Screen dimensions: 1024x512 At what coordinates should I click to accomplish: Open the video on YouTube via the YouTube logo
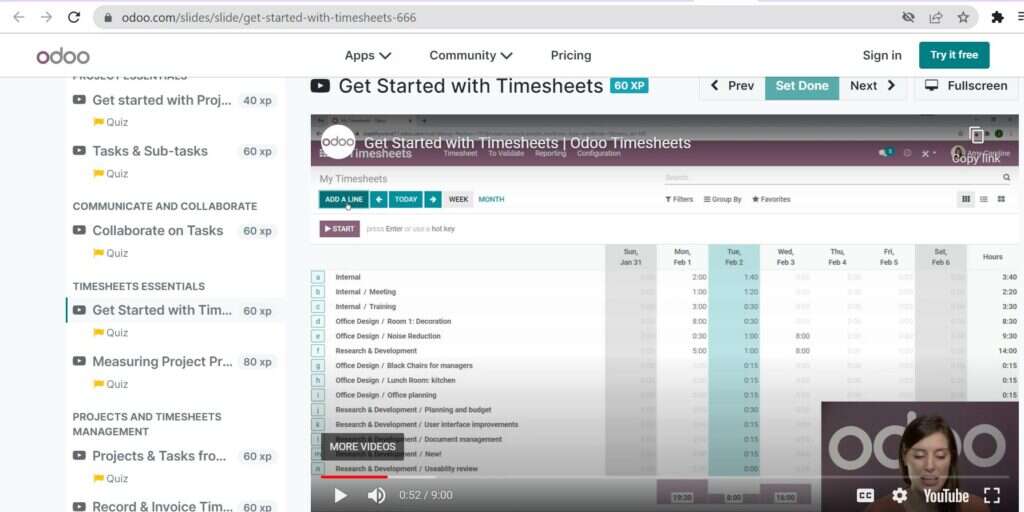tap(946, 496)
